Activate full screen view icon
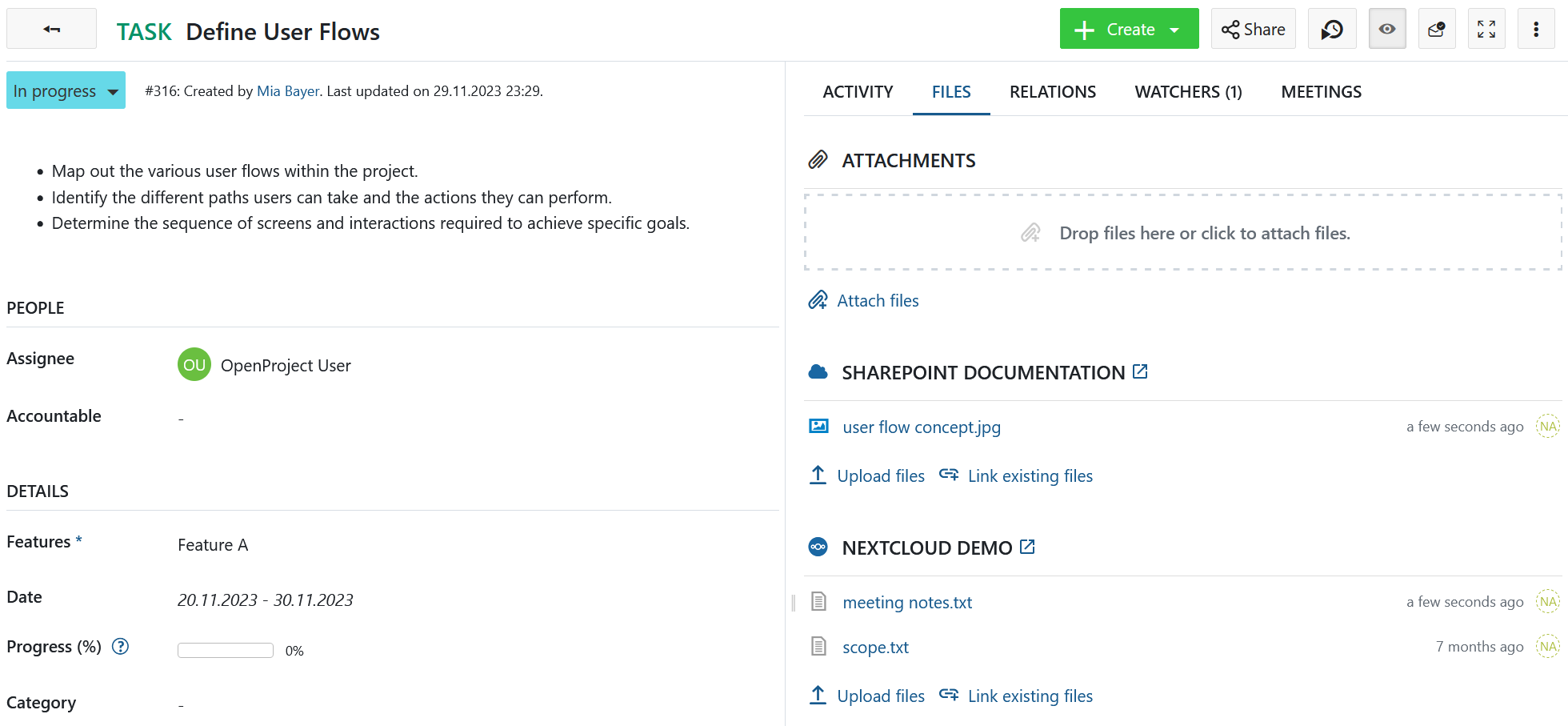The height and width of the screenshot is (726, 1568). tap(1486, 28)
